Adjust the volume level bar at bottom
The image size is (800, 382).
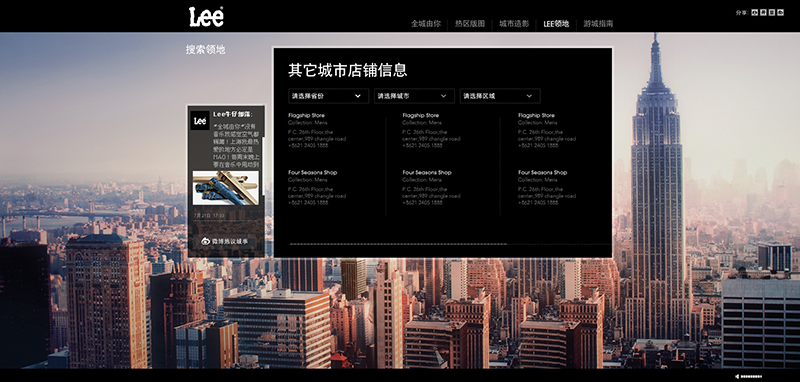752,376
